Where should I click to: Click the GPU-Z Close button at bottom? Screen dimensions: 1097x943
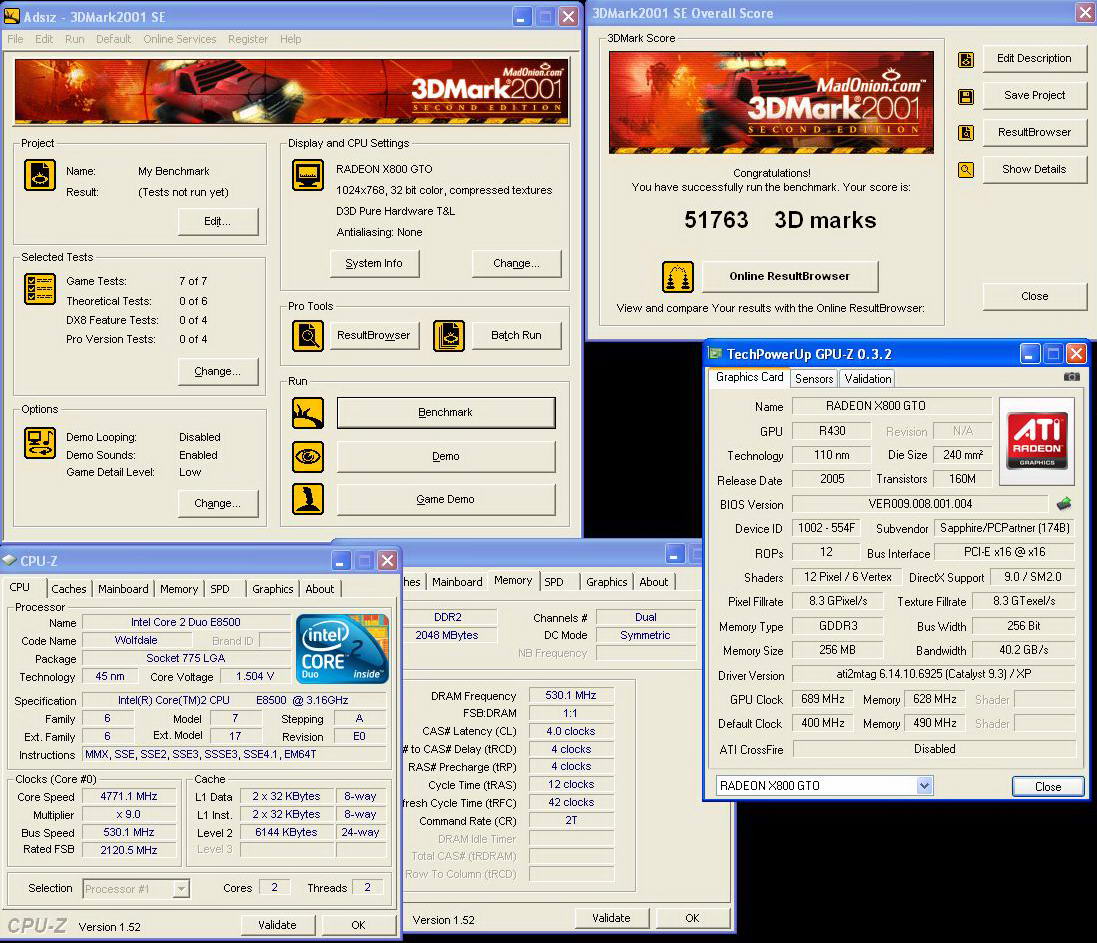1048,786
